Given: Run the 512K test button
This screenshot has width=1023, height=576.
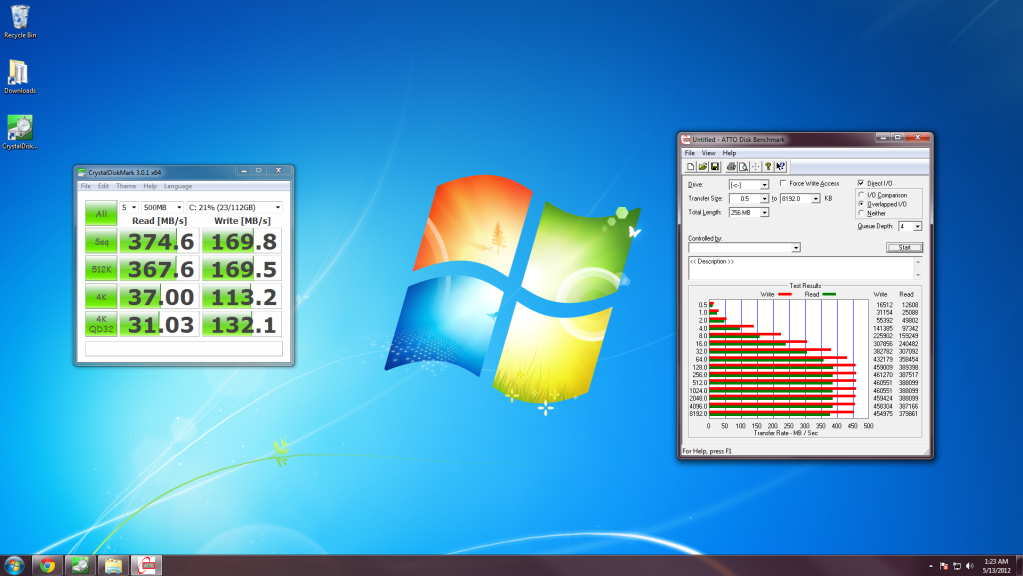Looking at the screenshot, I should point(101,269).
